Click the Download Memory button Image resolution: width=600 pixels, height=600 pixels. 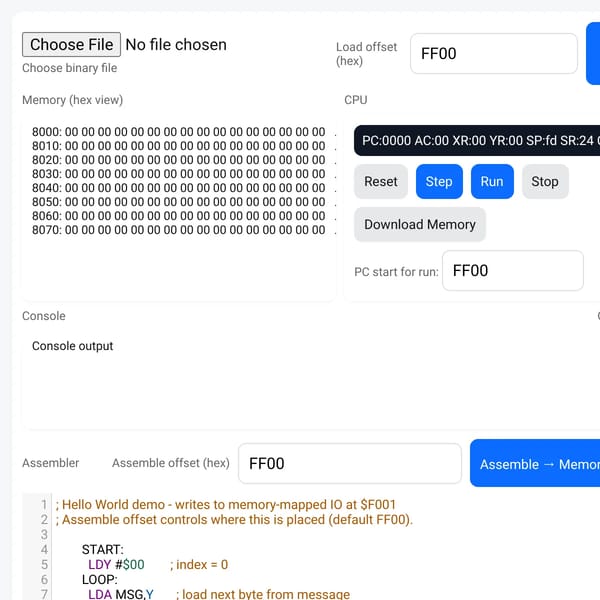click(420, 224)
